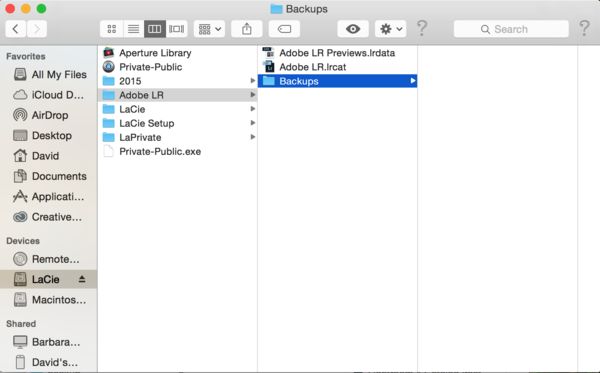This screenshot has width=600, height=373.
Task: Eject the LaCie drive
Action: coord(82,279)
